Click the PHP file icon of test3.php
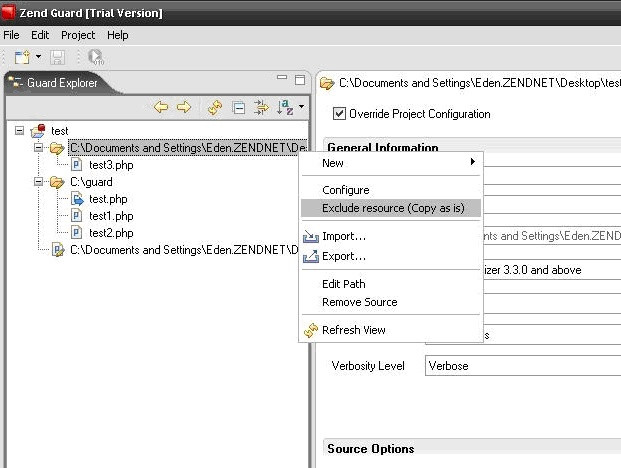Screen dimensions: 621x468 76,165
